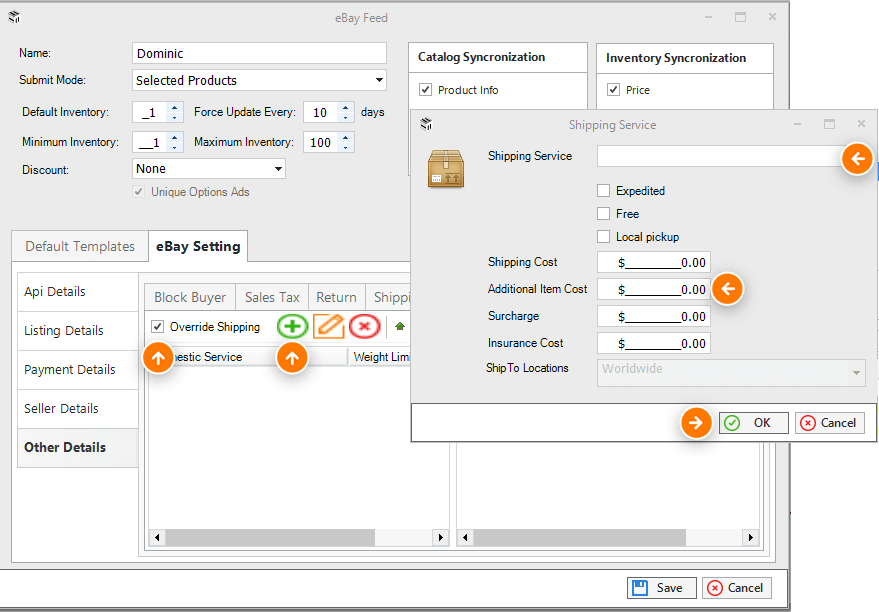Expand the ShipTo Locations dropdown
The height and width of the screenshot is (612, 879).
click(x=856, y=373)
